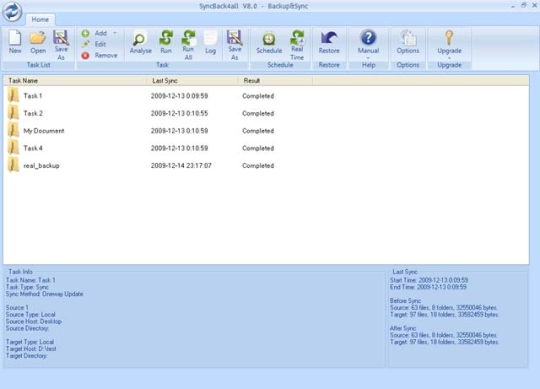Click the Task 1 folder icon
The height and width of the screenshot is (389, 540).
(x=13, y=95)
